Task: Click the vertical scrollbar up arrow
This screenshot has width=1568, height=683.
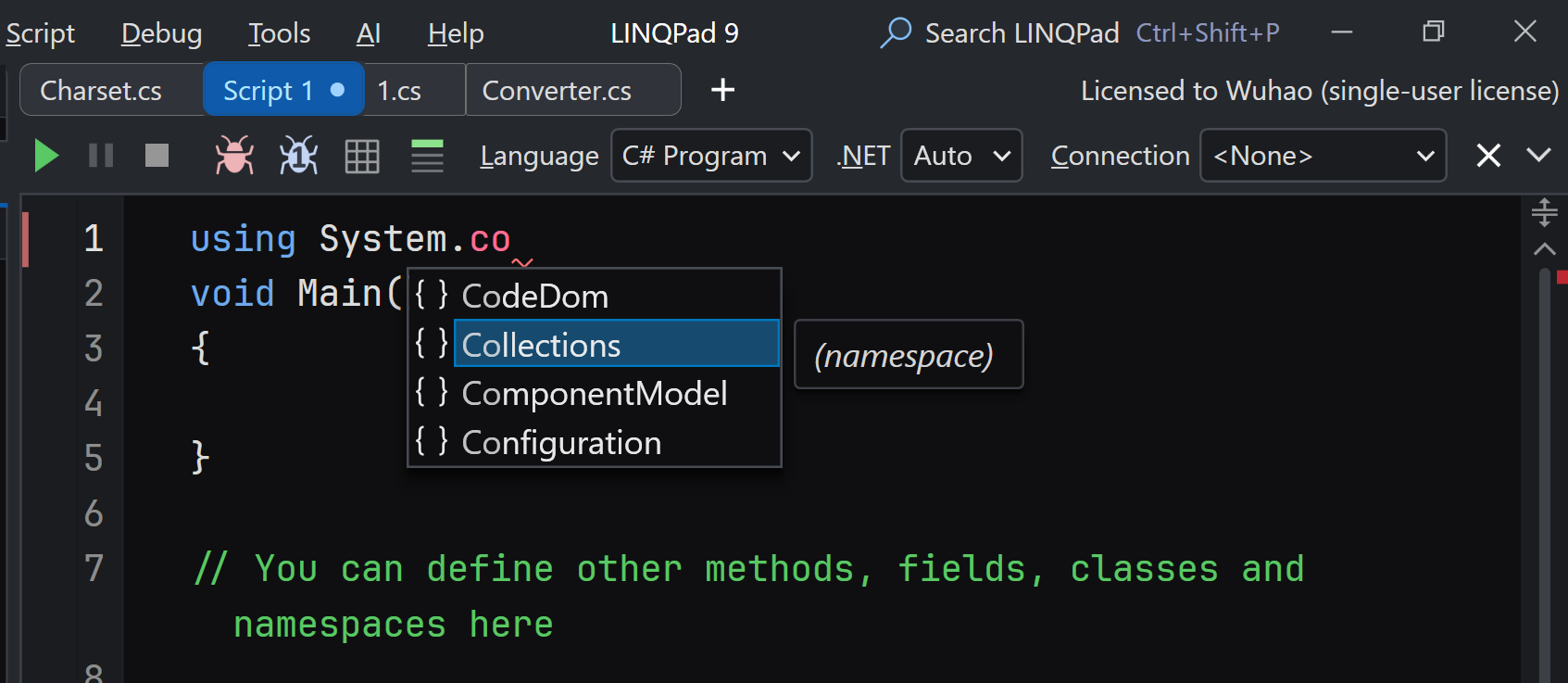Action: 1544,249
